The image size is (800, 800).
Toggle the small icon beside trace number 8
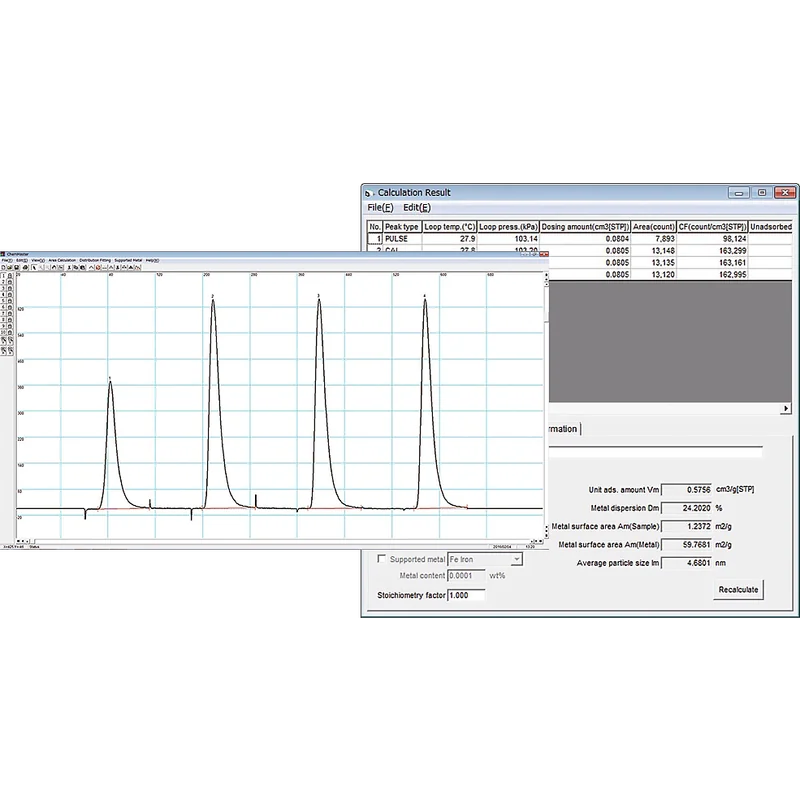tap(10, 319)
